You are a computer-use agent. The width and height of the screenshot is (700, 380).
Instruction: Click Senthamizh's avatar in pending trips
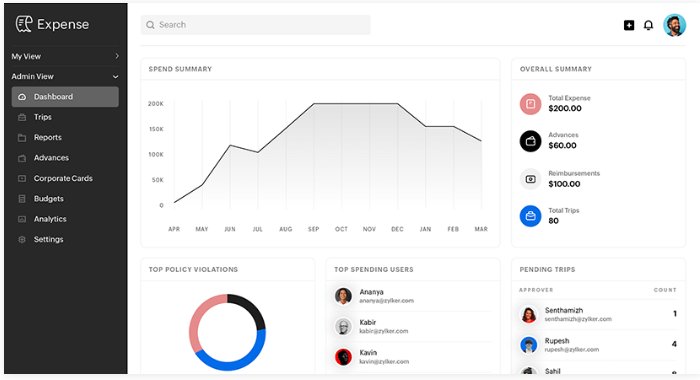click(x=529, y=314)
